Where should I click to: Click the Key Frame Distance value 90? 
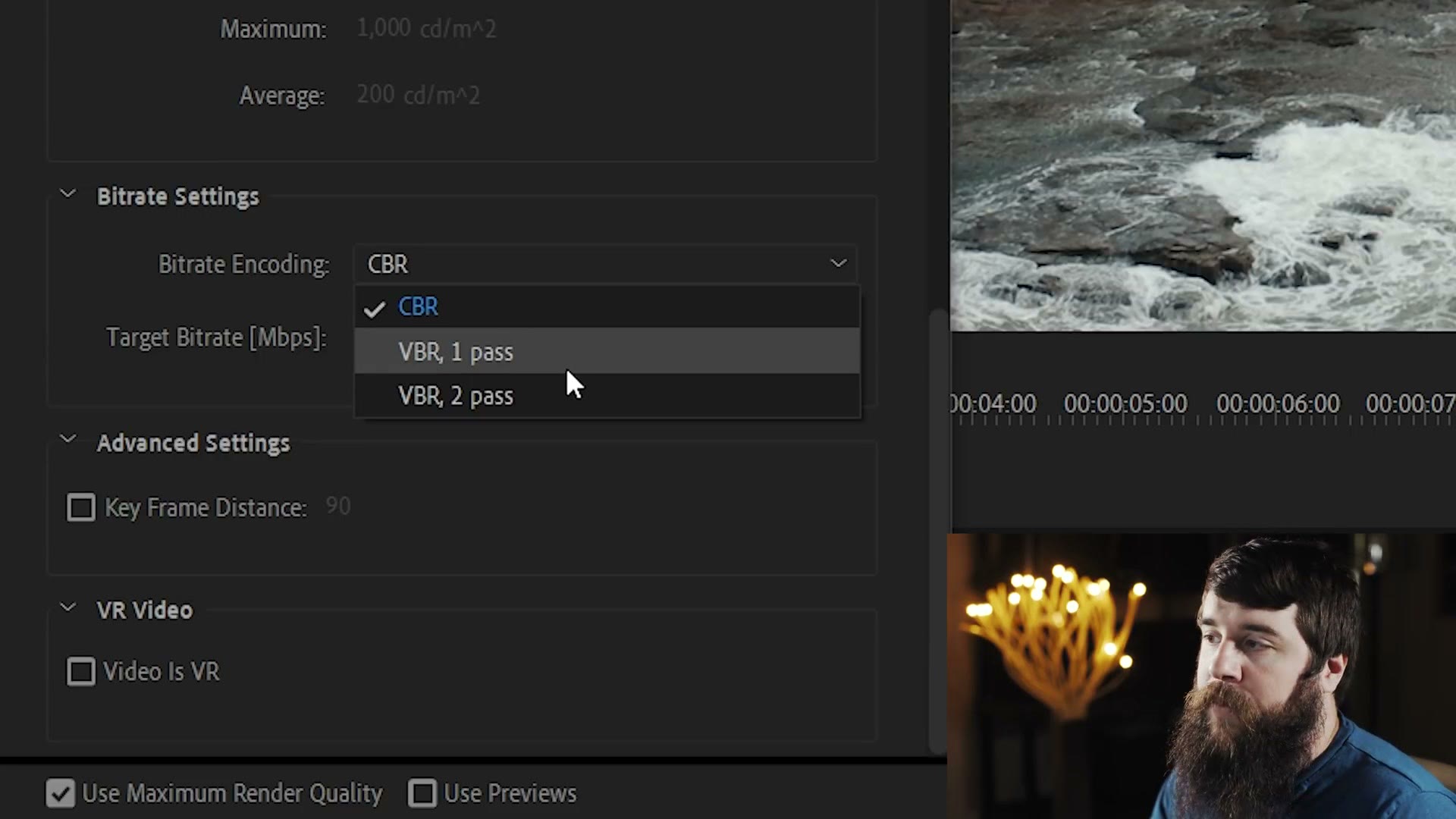pyautogui.click(x=338, y=506)
